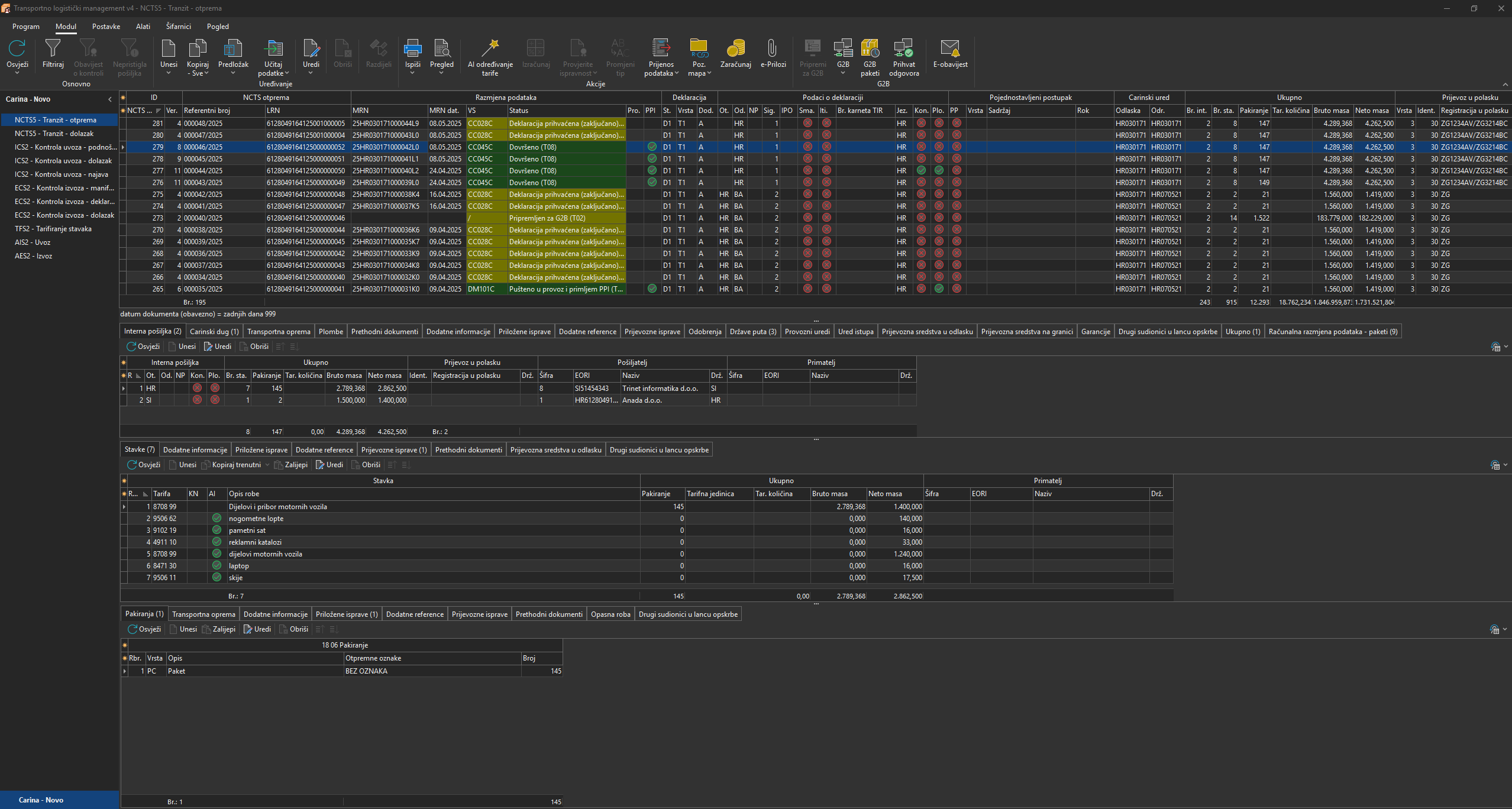Screen dimensions: 1512x809
Task: Open dropdown arrow under G2B button
Action: point(843,73)
